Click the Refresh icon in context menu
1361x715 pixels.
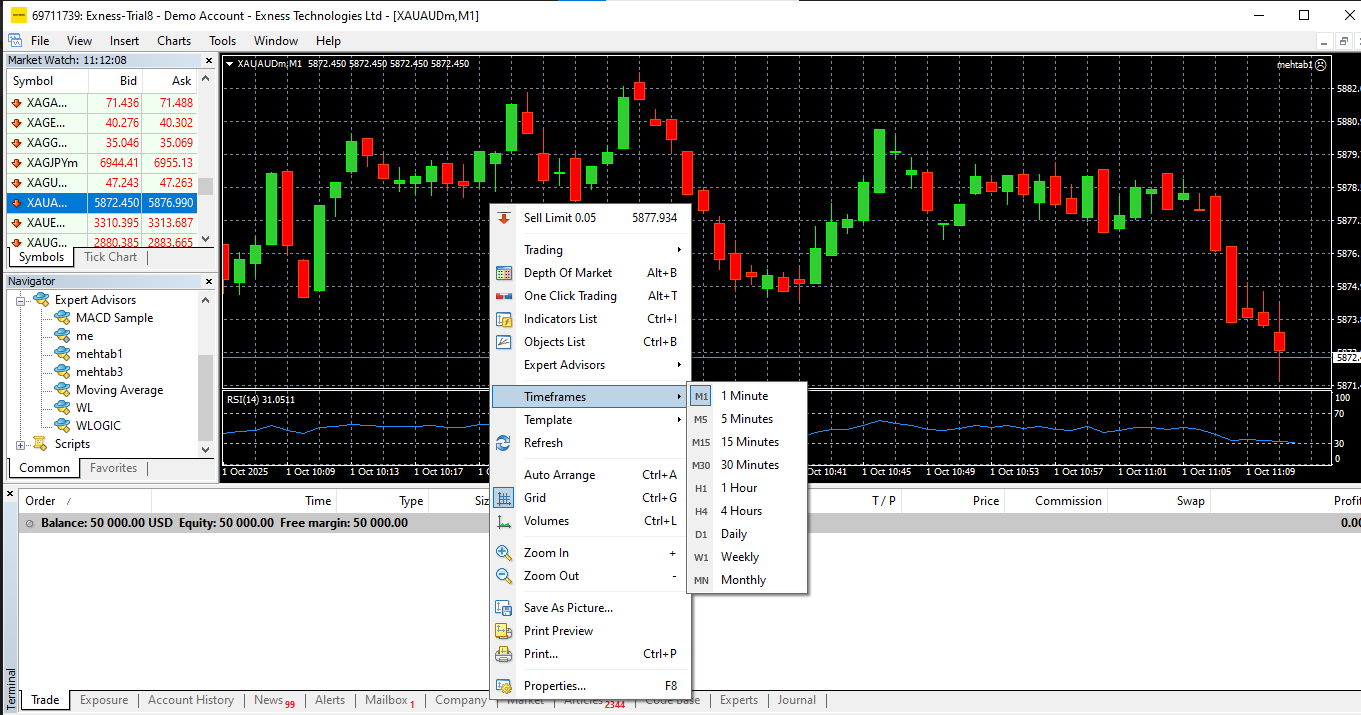504,443
